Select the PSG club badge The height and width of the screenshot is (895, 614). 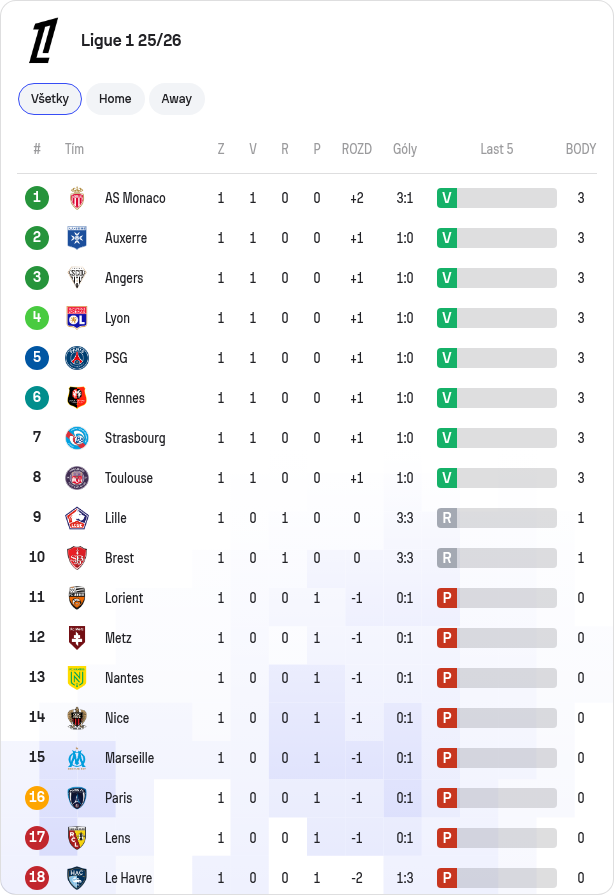point(77,358)
